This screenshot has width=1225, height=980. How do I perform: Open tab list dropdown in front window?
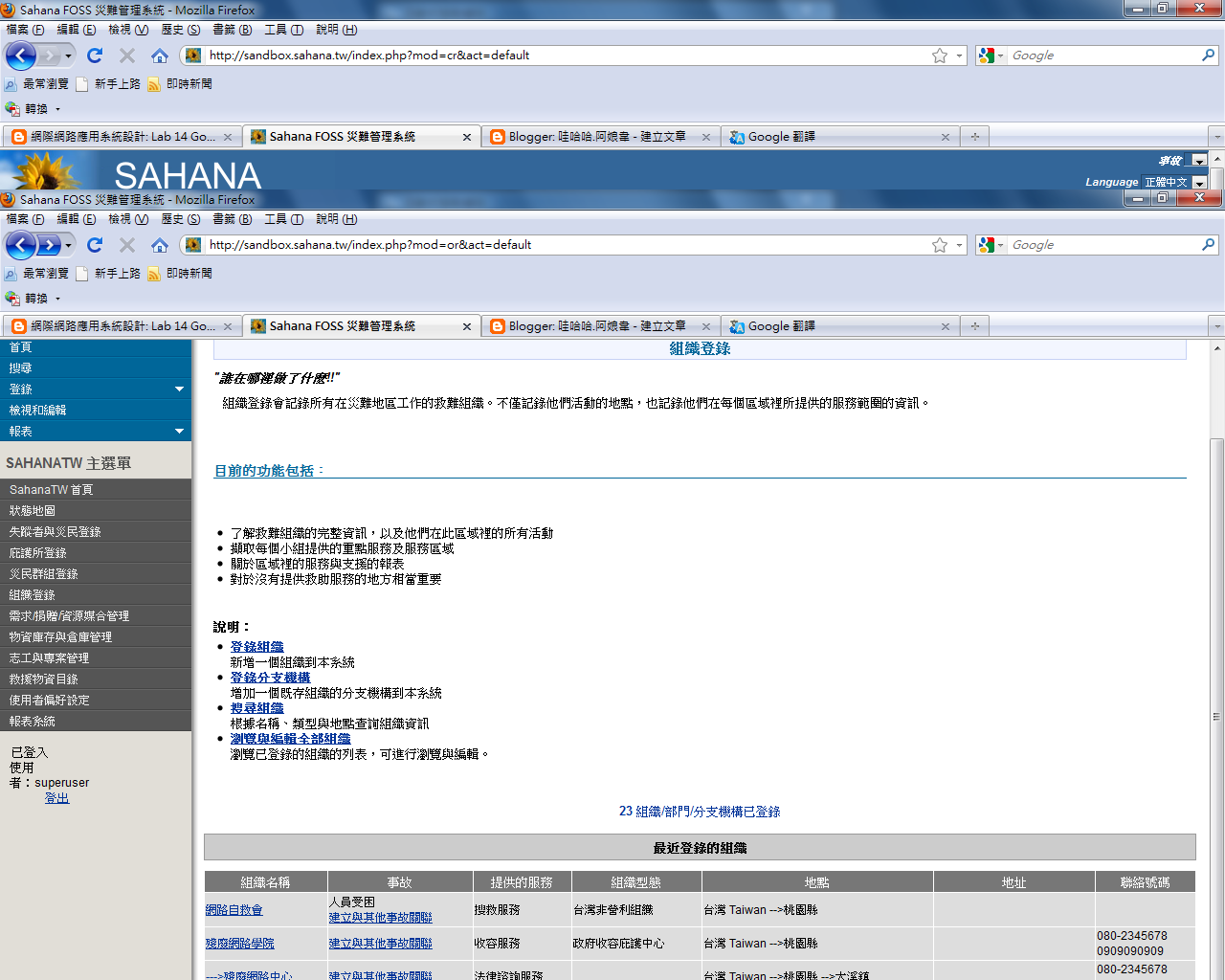tap(1216, 326)
